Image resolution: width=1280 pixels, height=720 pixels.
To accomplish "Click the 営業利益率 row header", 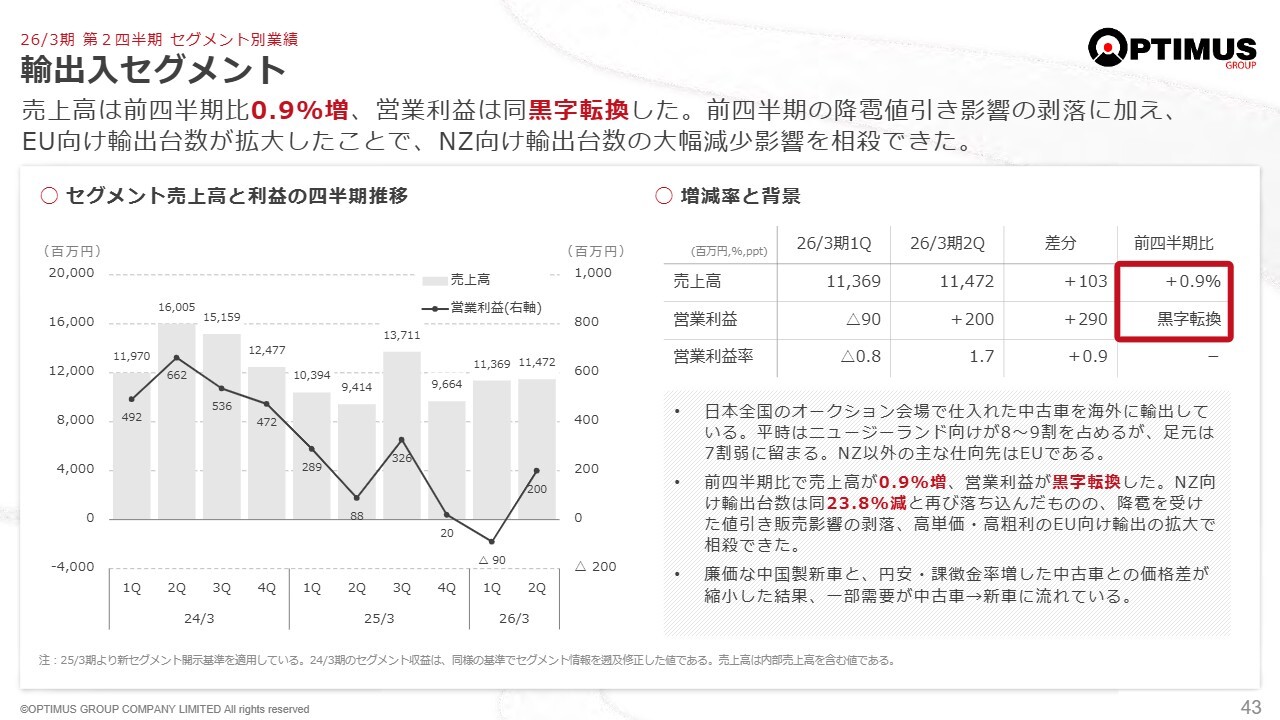I will click(707, 356).
